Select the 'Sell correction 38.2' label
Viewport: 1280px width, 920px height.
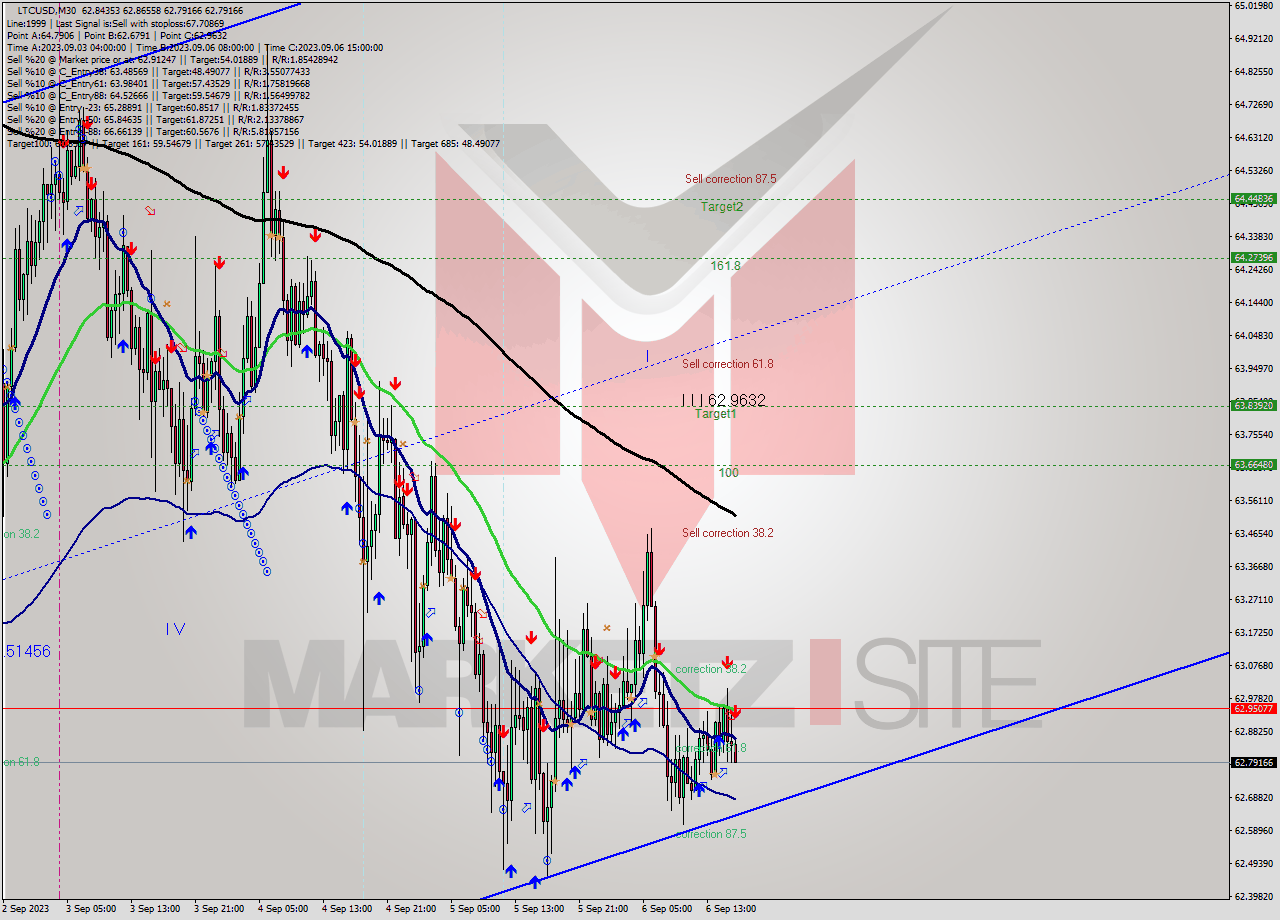coord(727,533)
